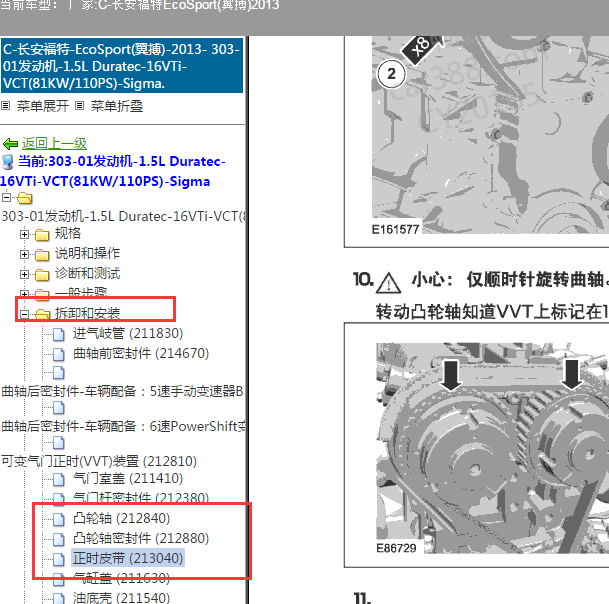Click the page icon for 凸轮轴密封件
Image resolution: width=609 pixels, height=604 pixels.
coord(59,539)
